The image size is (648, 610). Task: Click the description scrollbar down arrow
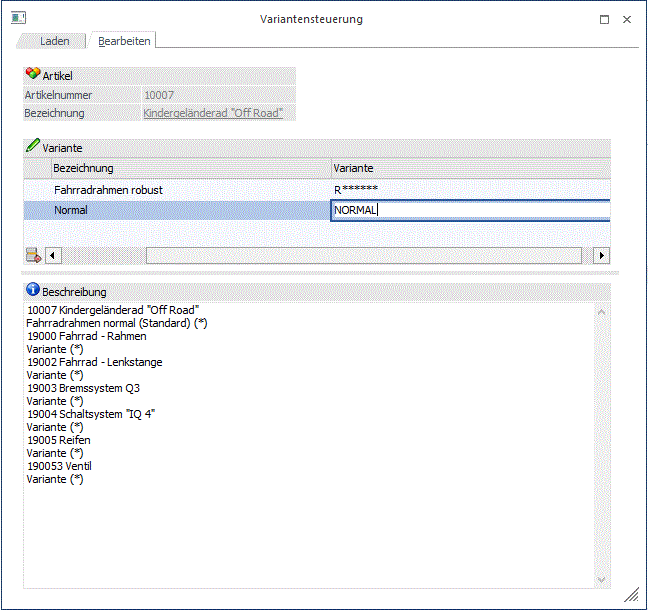tap(602, 579)
